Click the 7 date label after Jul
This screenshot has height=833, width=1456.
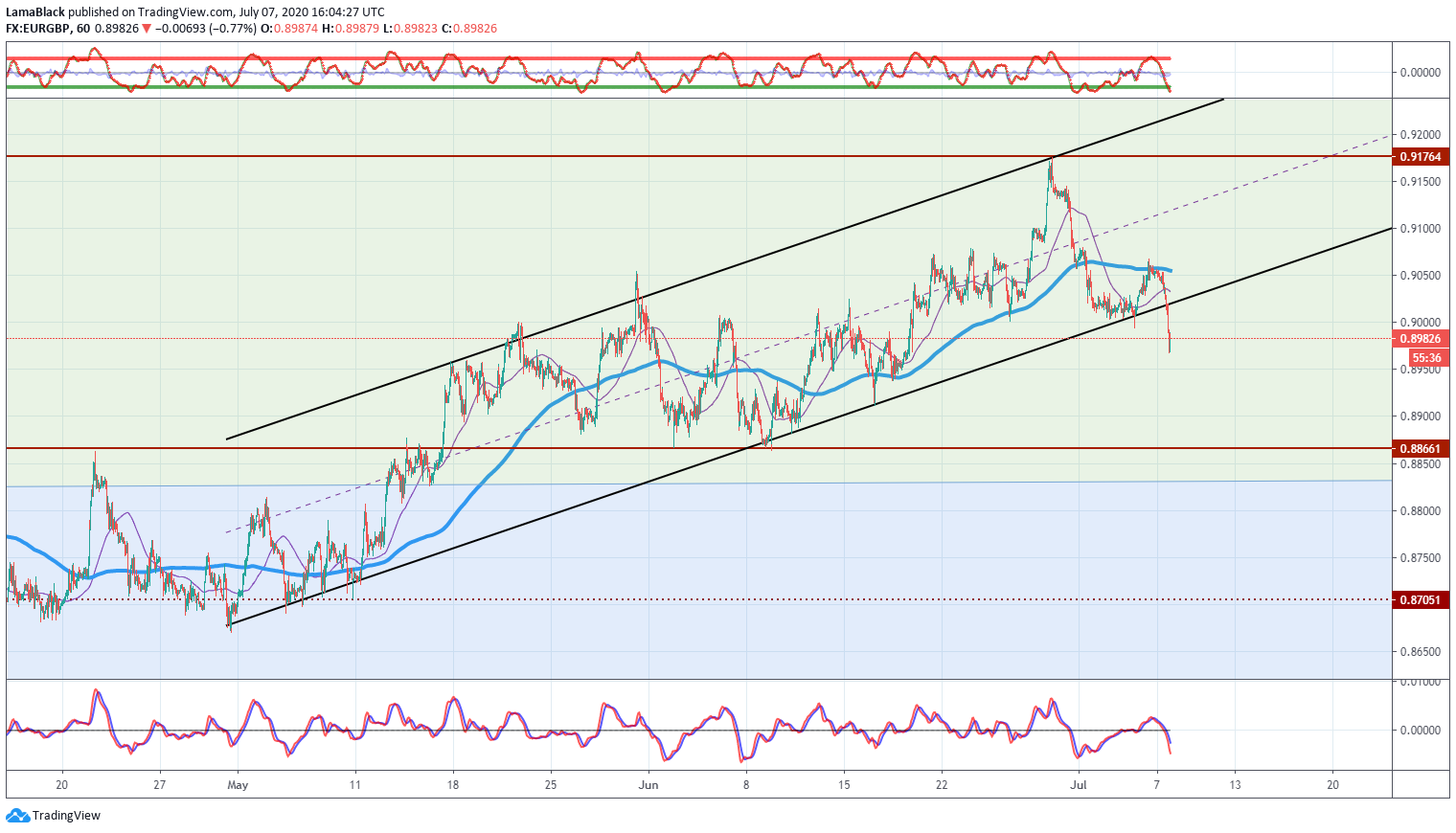pyautogui.click(x=1157, y=785)
